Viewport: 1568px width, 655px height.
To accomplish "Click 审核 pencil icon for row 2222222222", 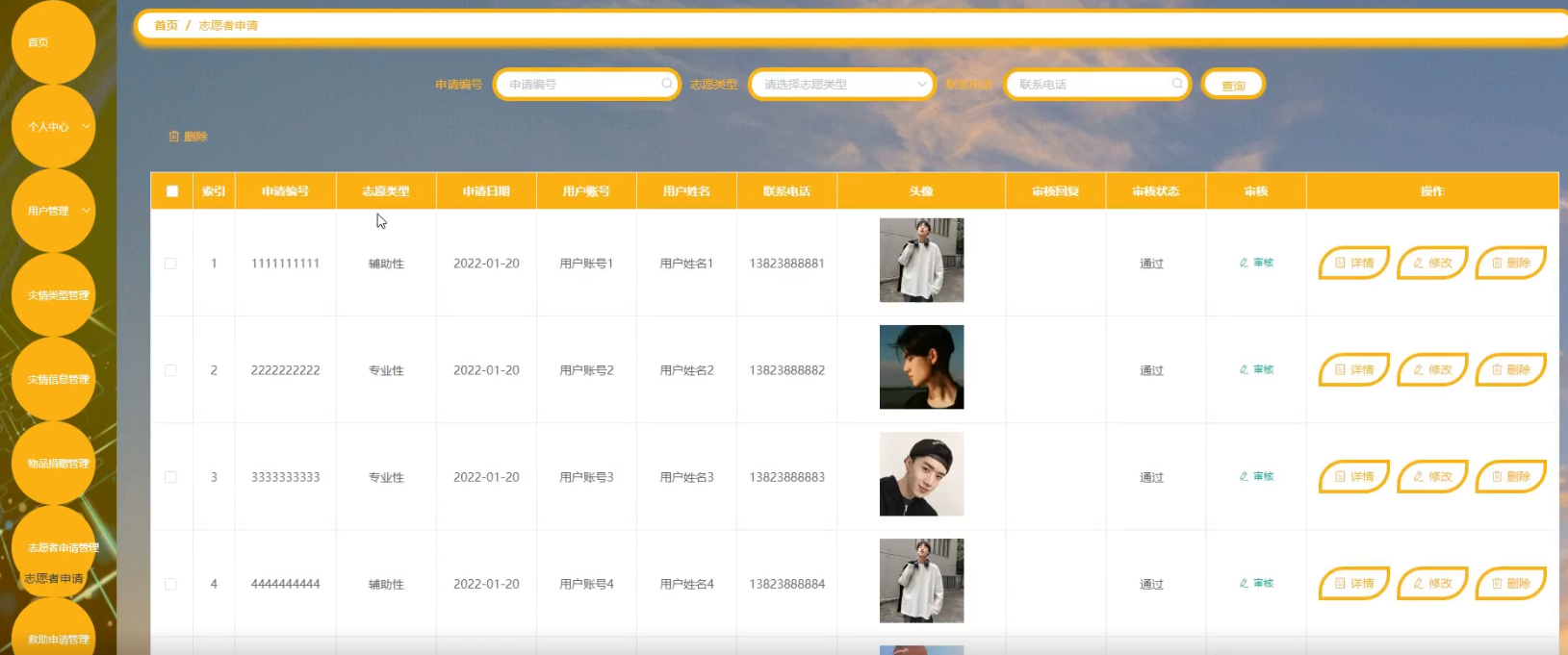I will [1244, 369].
